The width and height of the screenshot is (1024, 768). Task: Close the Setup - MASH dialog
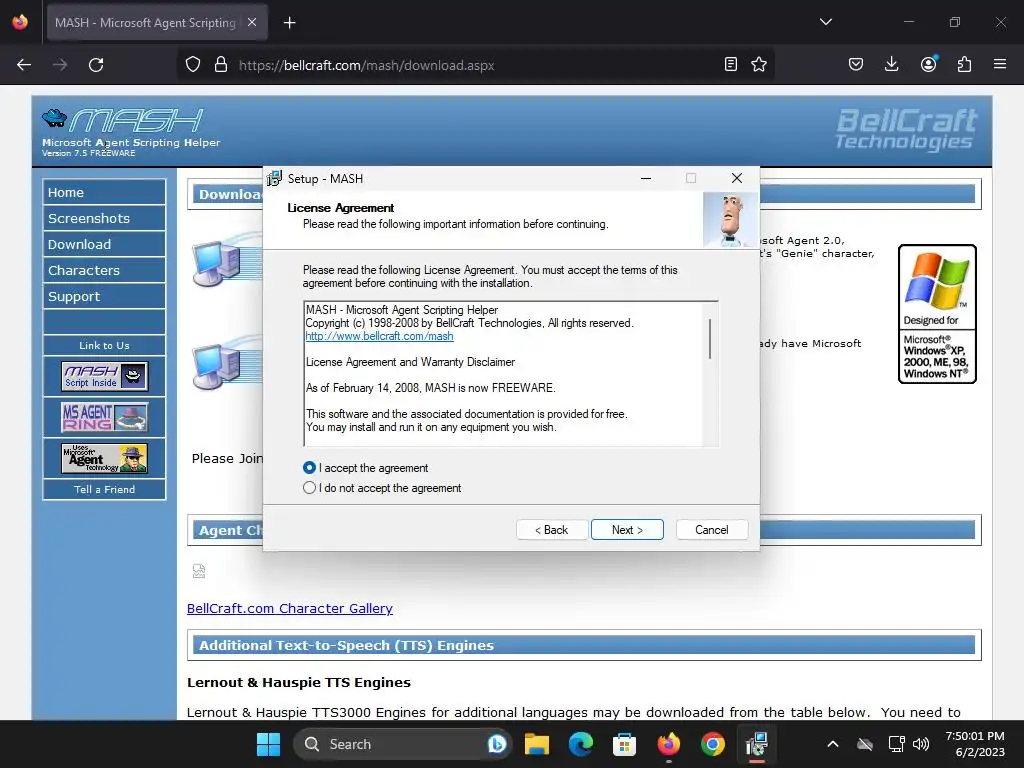737,178
